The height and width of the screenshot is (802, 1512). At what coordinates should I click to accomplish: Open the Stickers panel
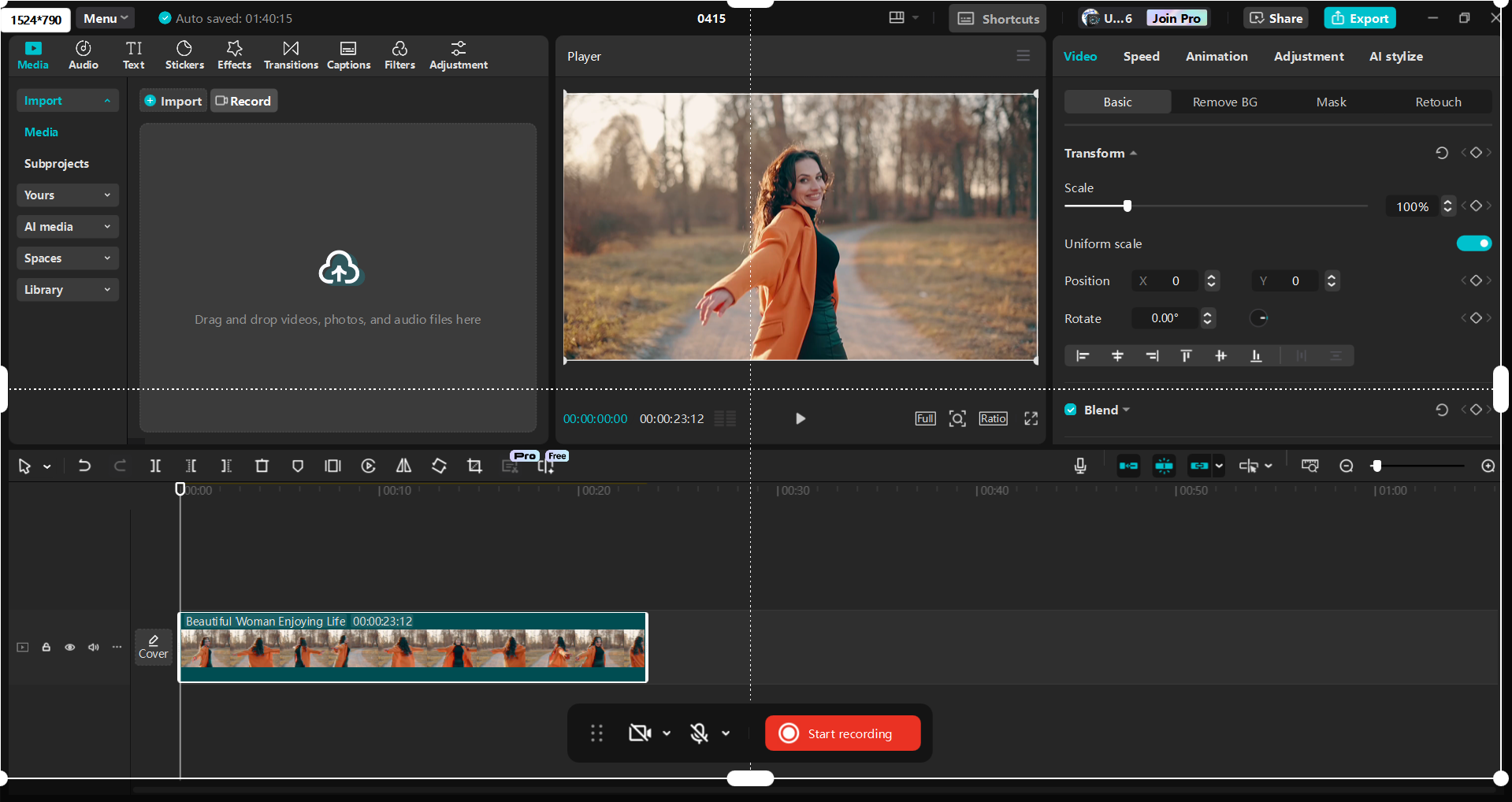click(x=184, y=55)
